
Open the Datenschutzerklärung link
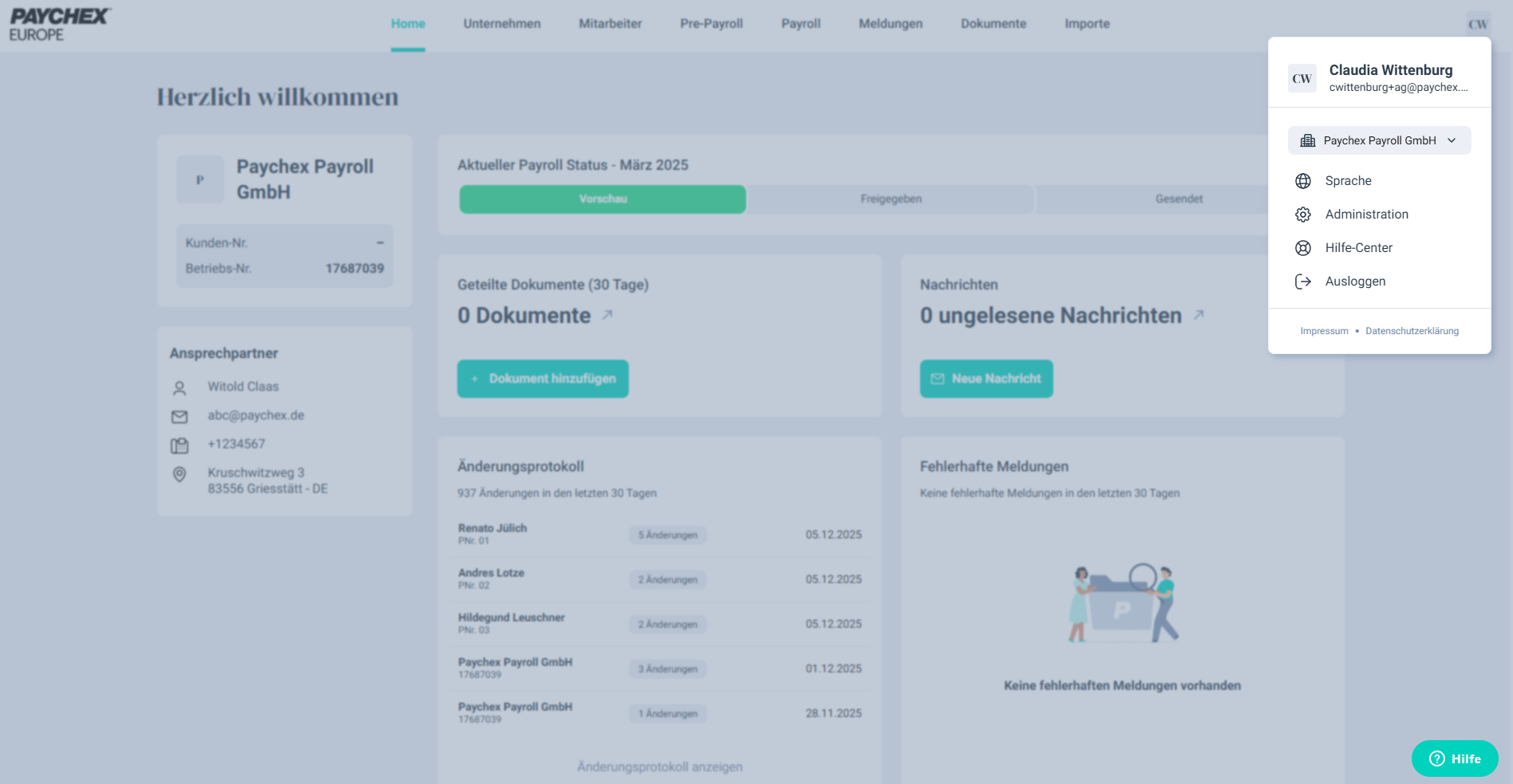1412,331
